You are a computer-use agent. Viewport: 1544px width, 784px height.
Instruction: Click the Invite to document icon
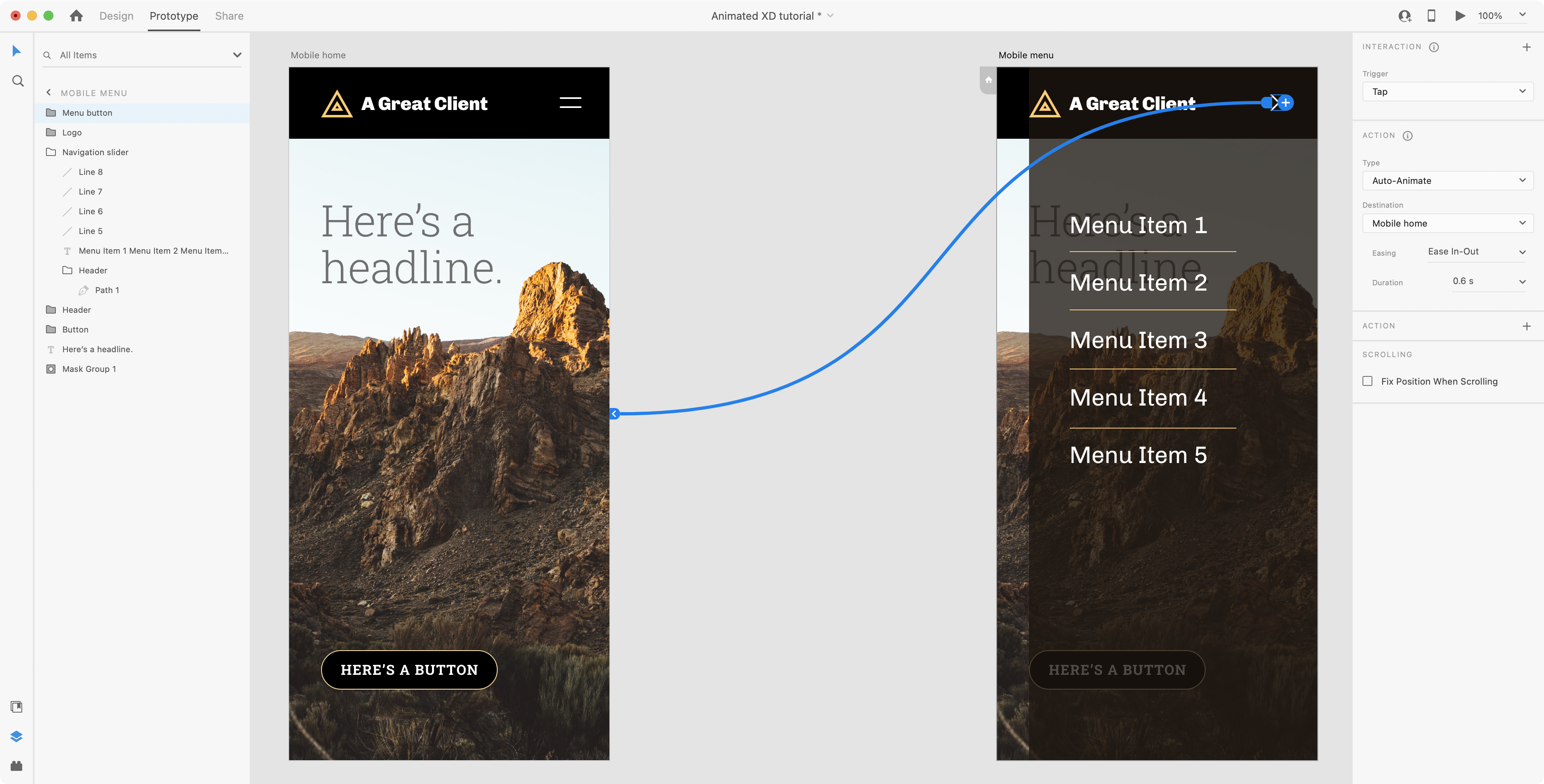[1404, 16]
